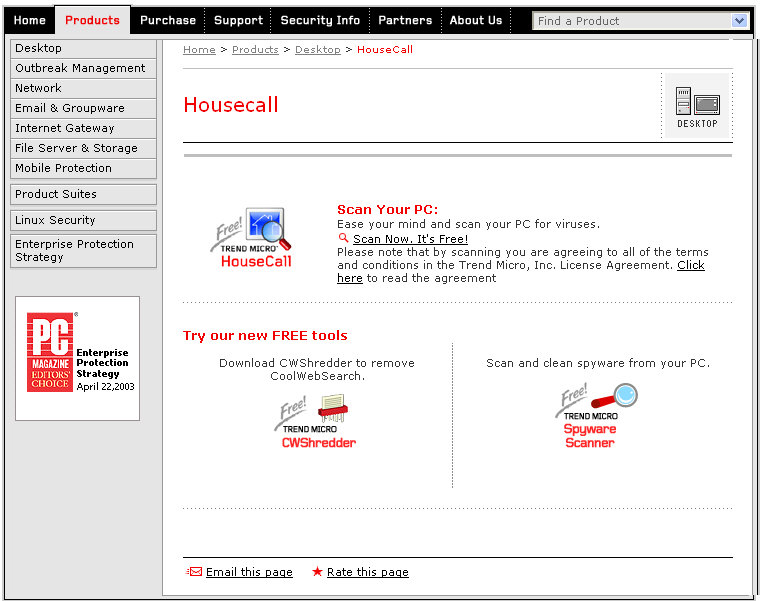Image resolution: width=762 pixels, height=601 pixels.
Task: Open the Click here license agreement link
Action: click(x=691, y=265)
